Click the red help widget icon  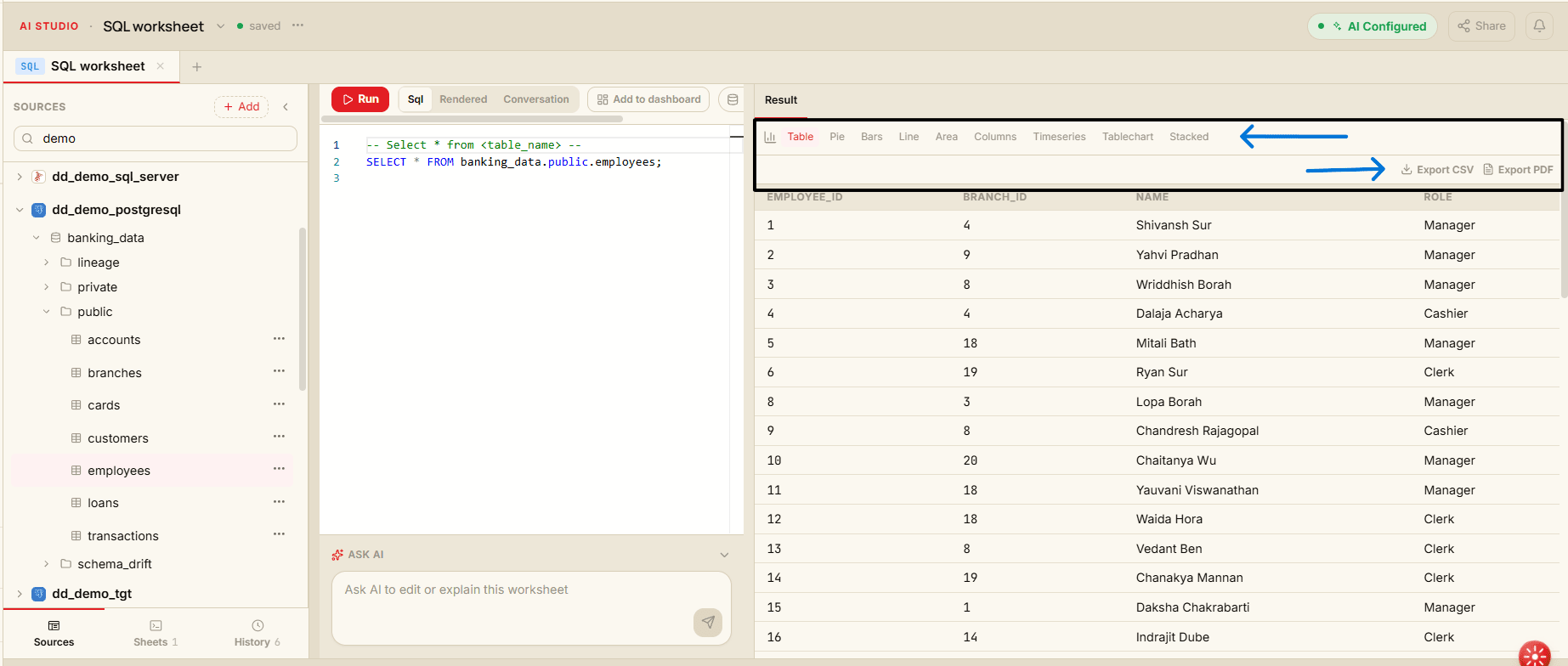[1535, 655]
